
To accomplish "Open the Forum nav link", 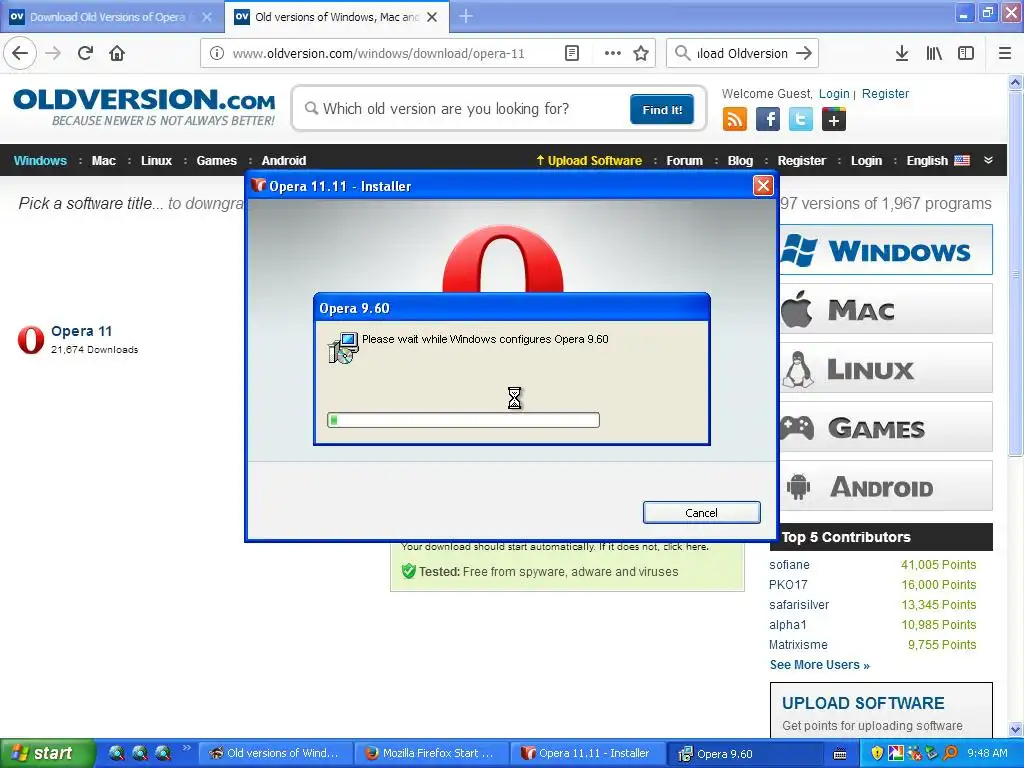I will click(684, 161).
